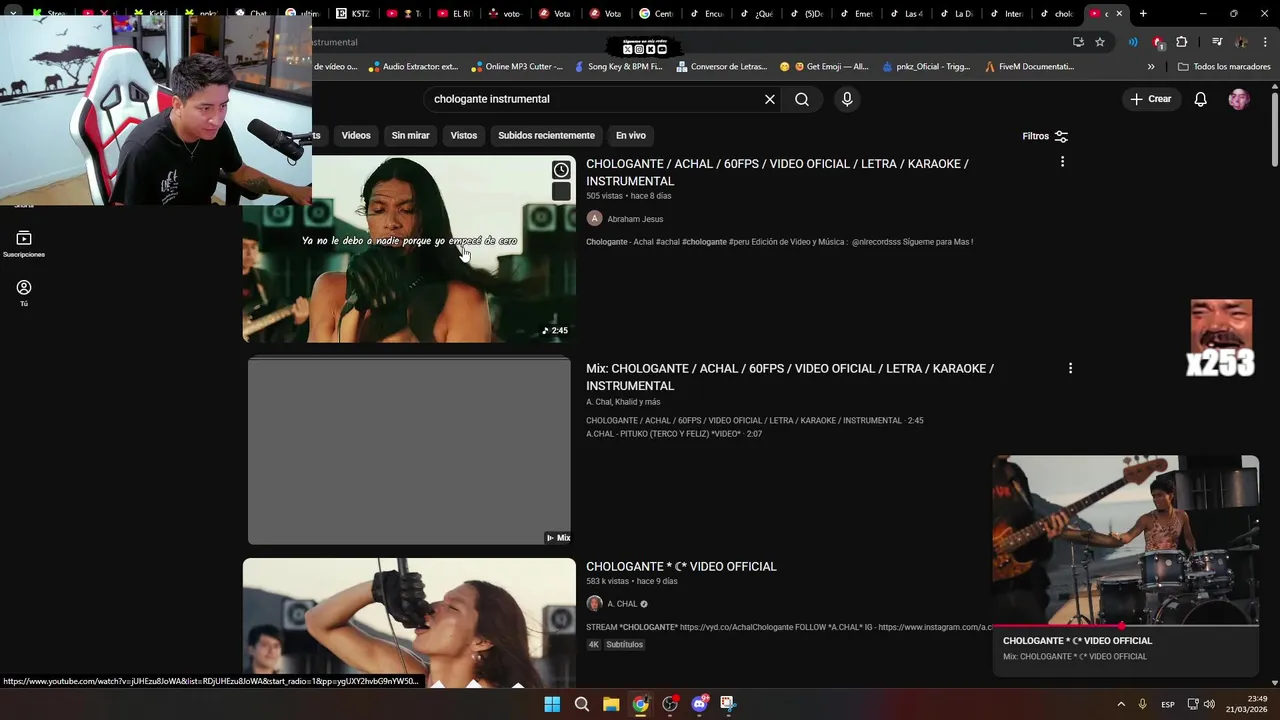The image size is (1280, 720).
Task: Select the En vivo filter chip
Action: tap(630, 135)
